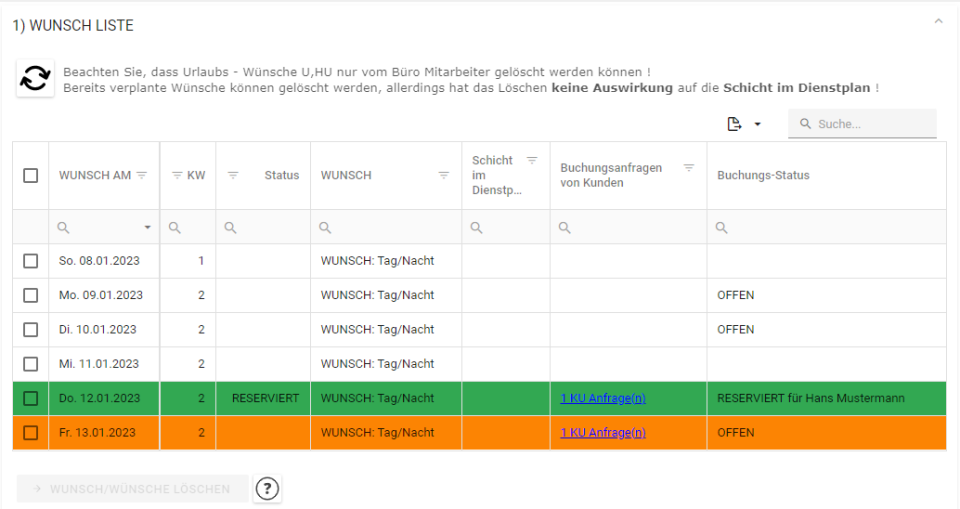960x509 pixels.
Task: Open the 1 KU Anfrage(n) link in orange row
Action: pyautogui.click(x=602, y=433)
